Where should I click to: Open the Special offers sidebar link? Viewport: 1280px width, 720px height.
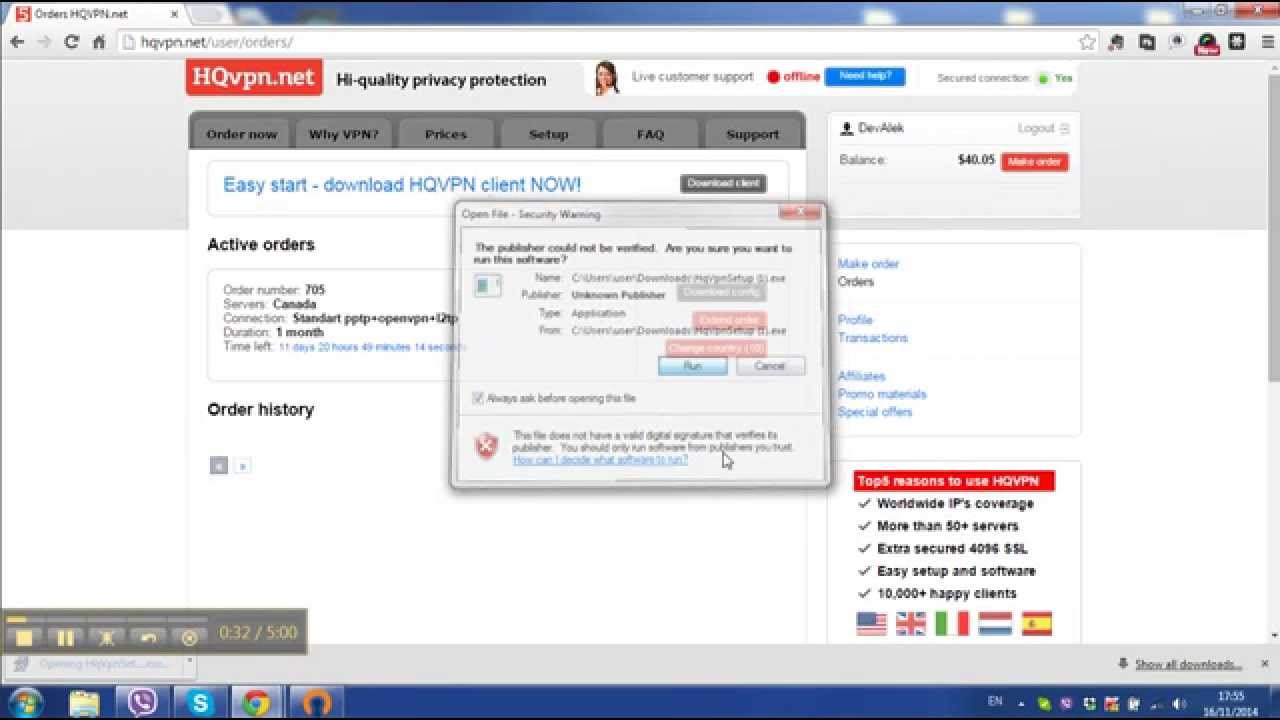pos(875,412)
